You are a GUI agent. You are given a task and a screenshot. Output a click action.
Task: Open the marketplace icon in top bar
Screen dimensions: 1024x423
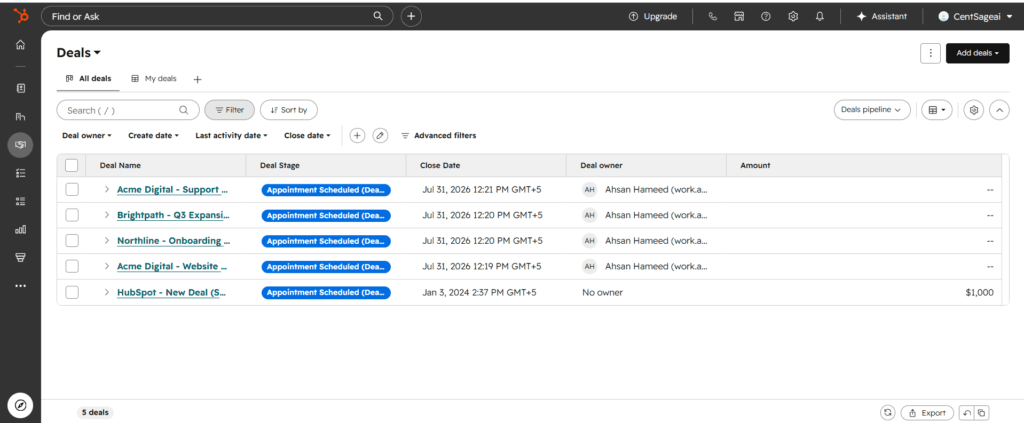pos(739,17)
